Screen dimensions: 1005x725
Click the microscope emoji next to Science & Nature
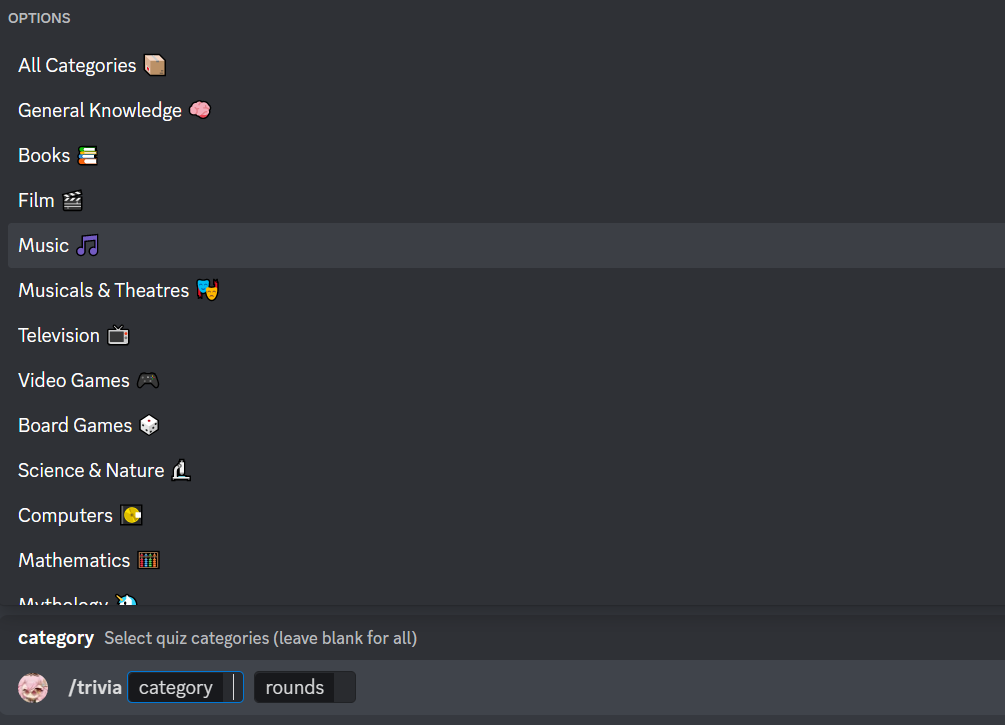pos(181,470)
